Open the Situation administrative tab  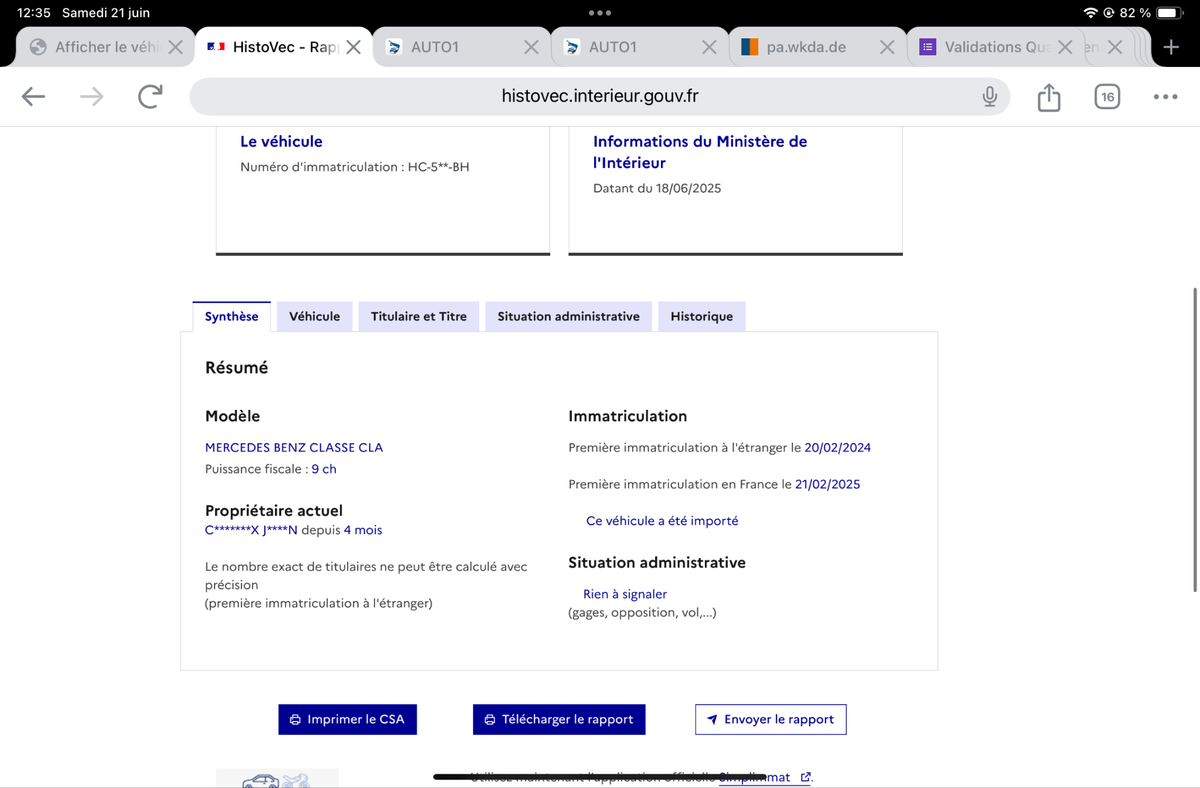click(568, 316)
